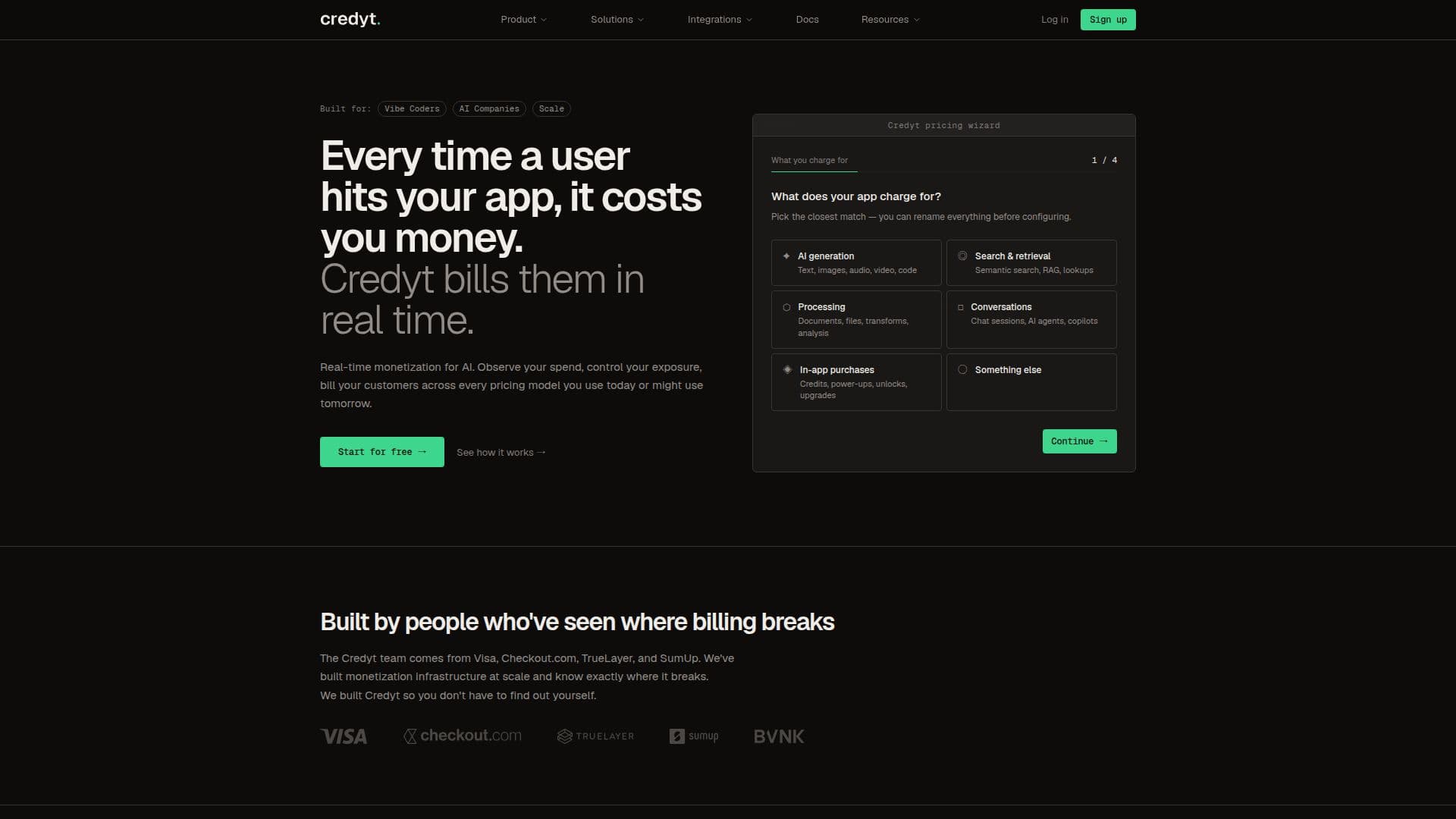This screenshot has height=819, width=1456.
Task: Click the Conversations square icon
Action: (x=960, y=307)
